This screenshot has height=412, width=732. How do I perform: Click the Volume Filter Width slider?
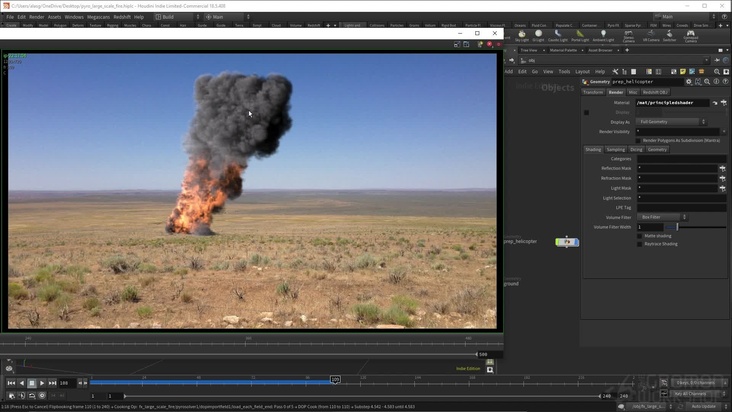697,227
